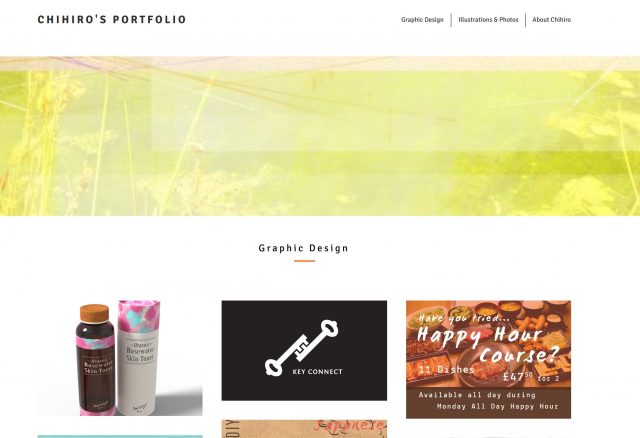Viewport: 640px width, 438px height.
Task: Open the About Chihiro page
Action: point(551,20)
